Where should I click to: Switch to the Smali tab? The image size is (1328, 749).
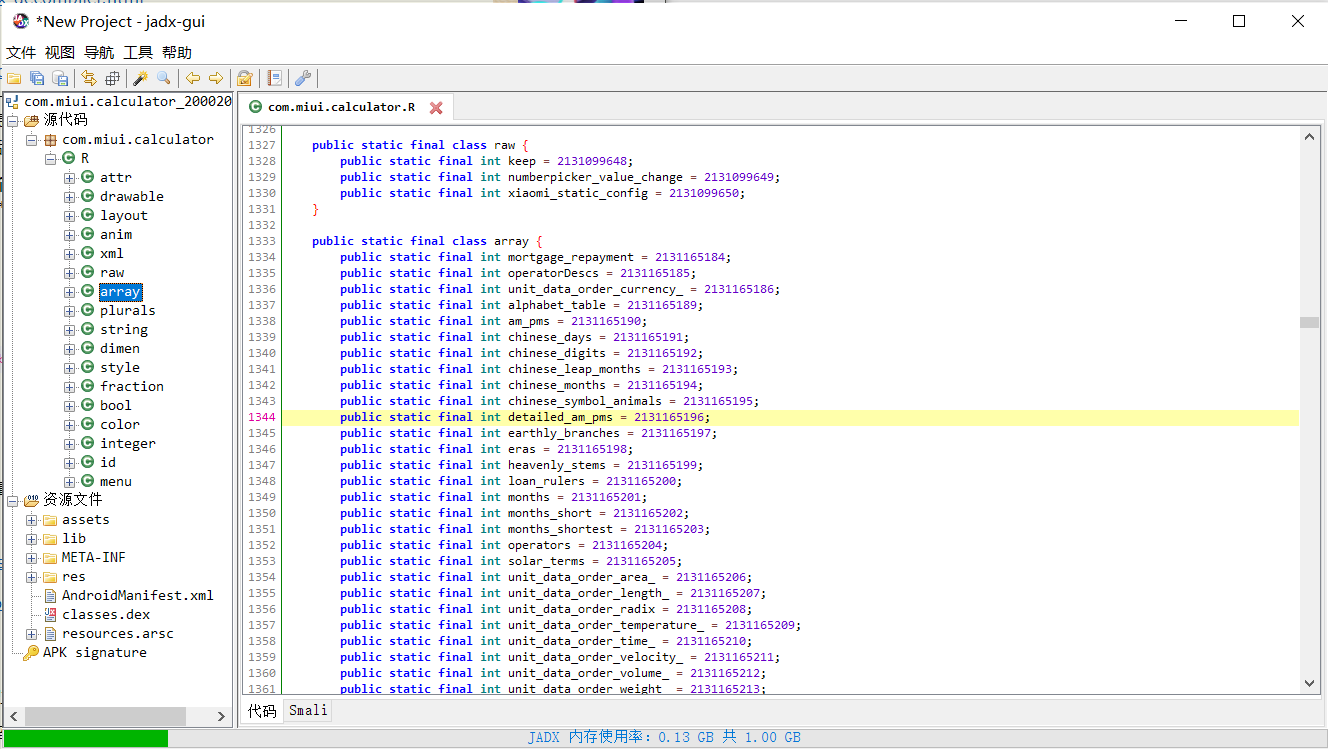click(307, 710)
